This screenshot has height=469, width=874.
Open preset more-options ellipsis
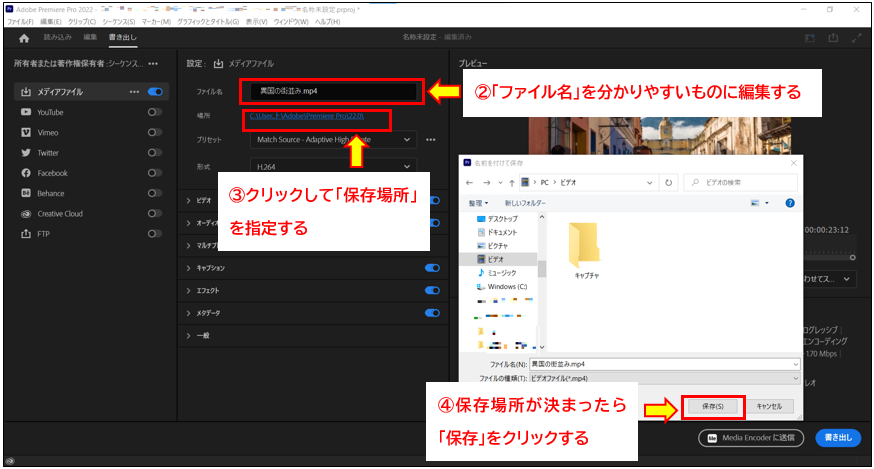coord(431,139)
